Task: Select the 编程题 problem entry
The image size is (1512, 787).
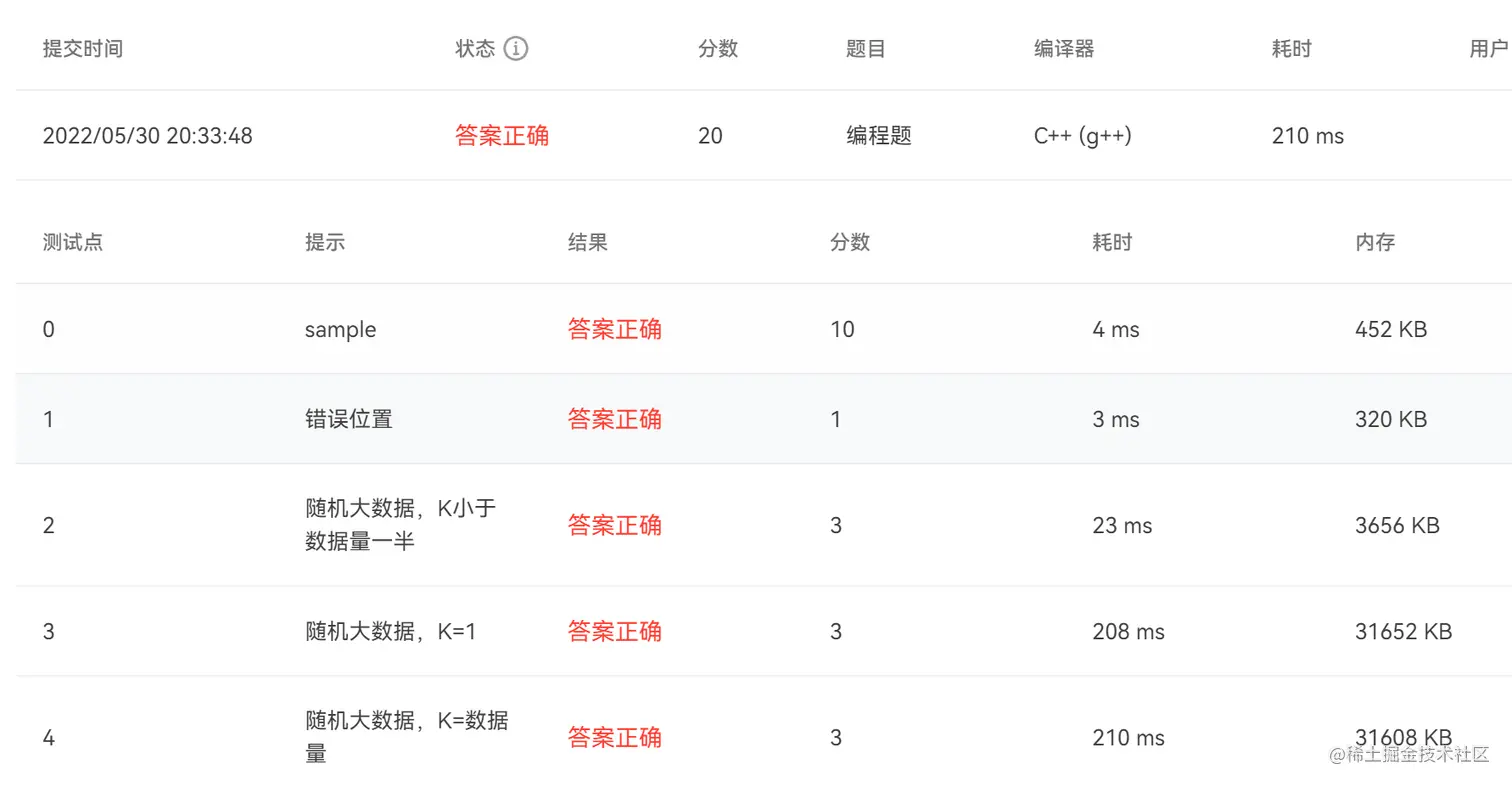Action: click(879, 136)
